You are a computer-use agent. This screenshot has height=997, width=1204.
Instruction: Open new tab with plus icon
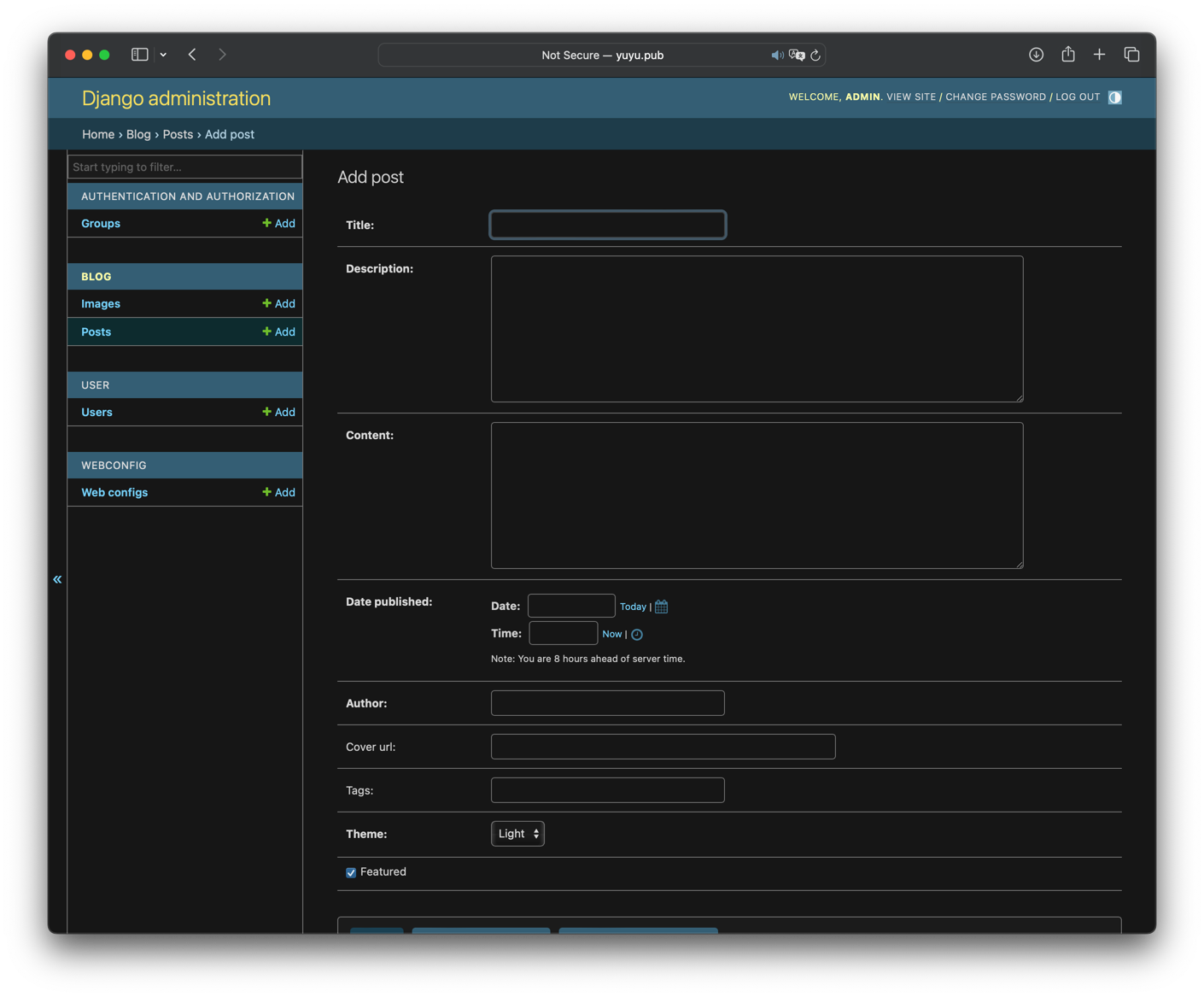coord(1099,55)
